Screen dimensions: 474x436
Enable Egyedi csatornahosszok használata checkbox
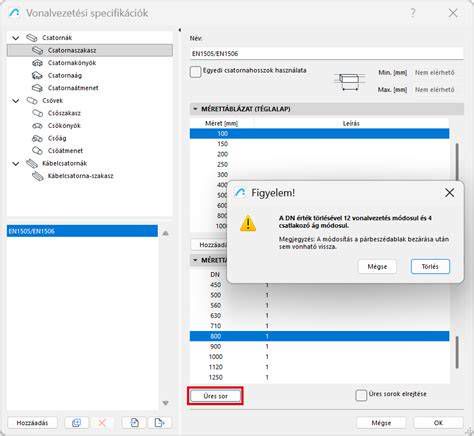[x=196, y=71]
